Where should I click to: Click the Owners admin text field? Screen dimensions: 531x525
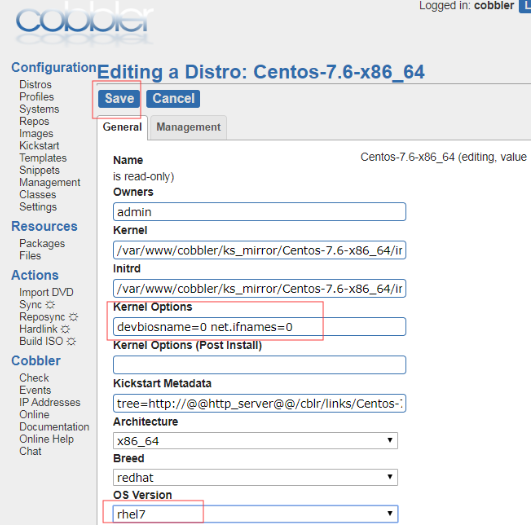click(259, 212)
